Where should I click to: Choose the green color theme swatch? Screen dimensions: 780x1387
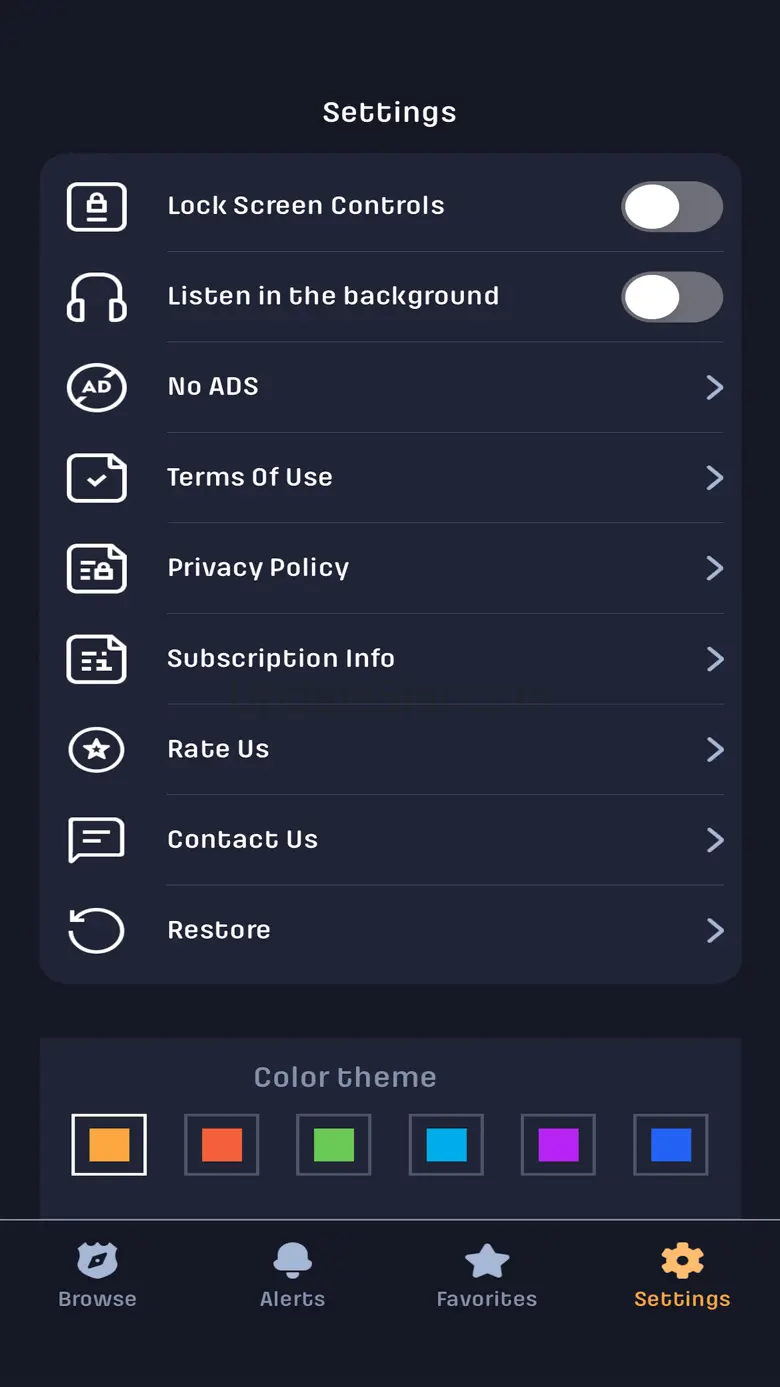[334, 1145]
